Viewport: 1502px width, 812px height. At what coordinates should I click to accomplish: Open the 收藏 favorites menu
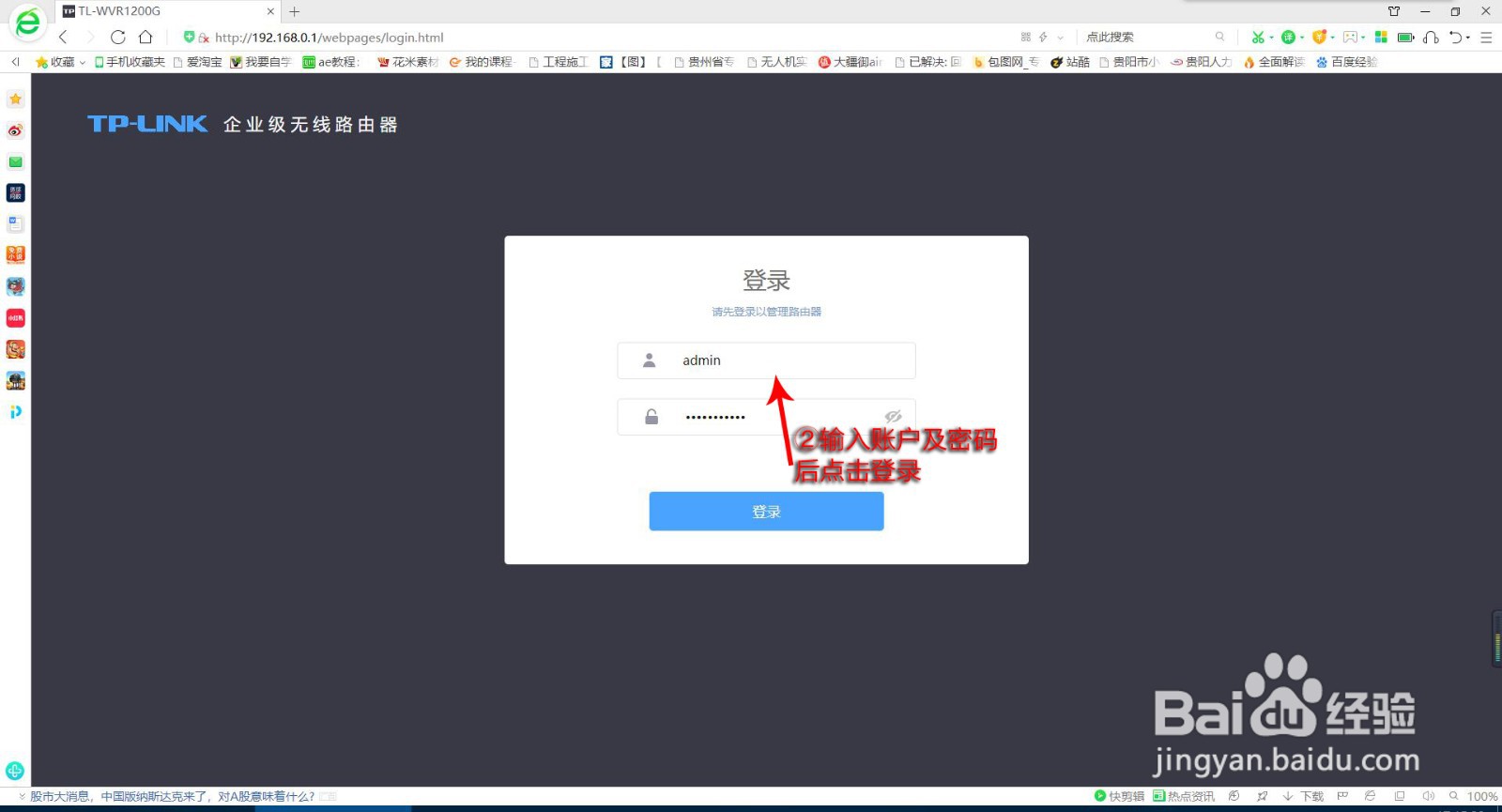pyautogui.click(x=60, y=62)
